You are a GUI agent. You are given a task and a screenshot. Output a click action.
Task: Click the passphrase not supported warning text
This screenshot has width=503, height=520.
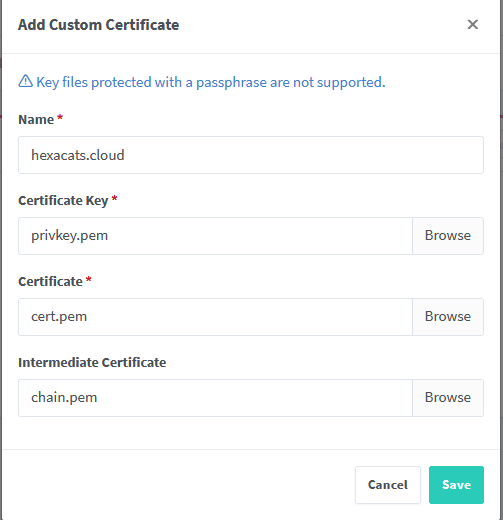pos(211,82)
